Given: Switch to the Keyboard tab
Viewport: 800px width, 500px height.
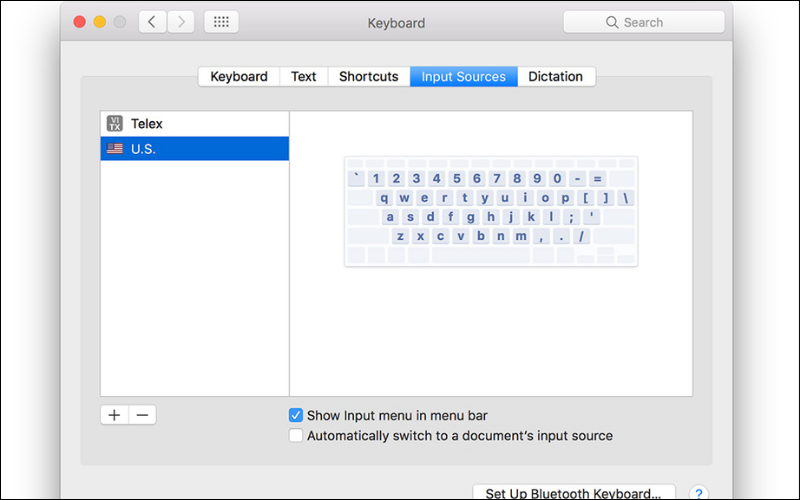Looking at the screenshot, I should pos(239,76).
